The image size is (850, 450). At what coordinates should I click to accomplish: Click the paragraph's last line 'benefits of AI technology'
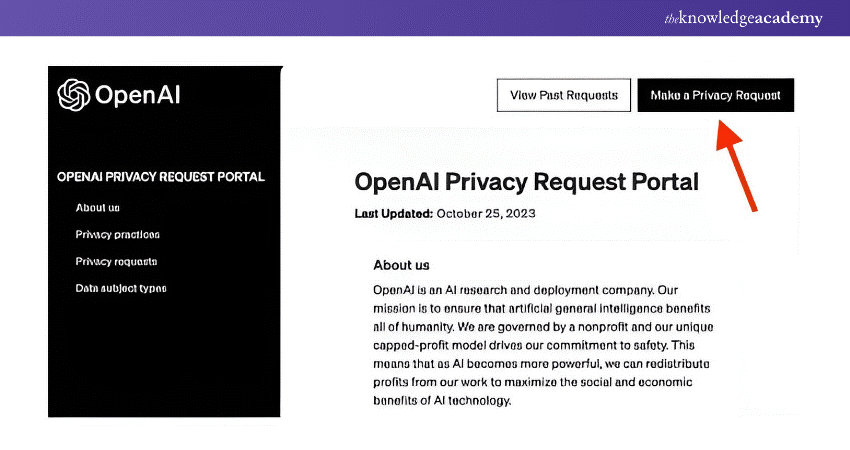pyautogui.click(x=442, y=402)
